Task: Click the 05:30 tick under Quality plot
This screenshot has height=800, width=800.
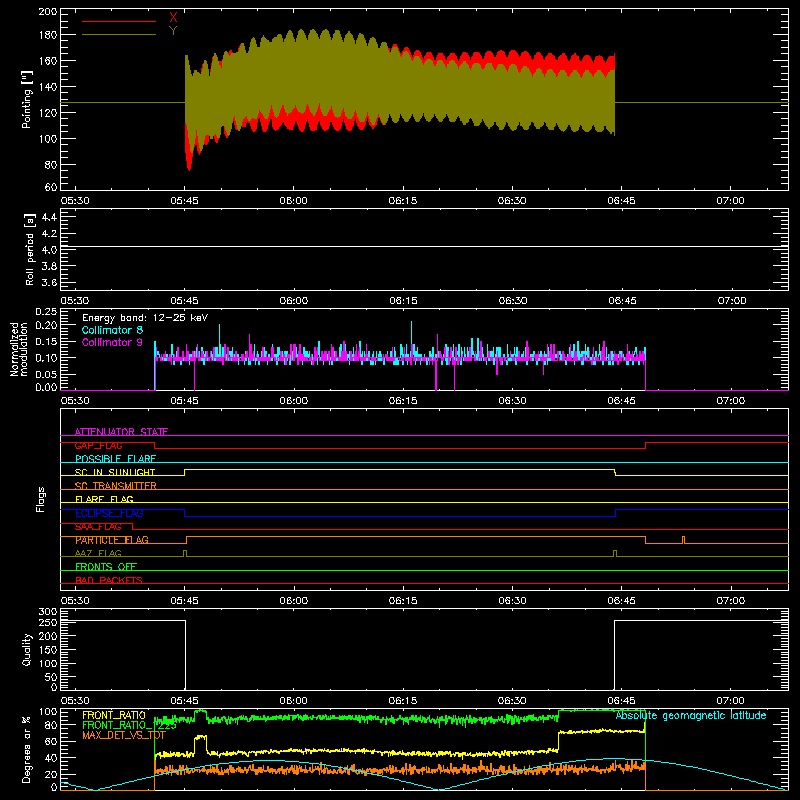Action: pos(75,701)
